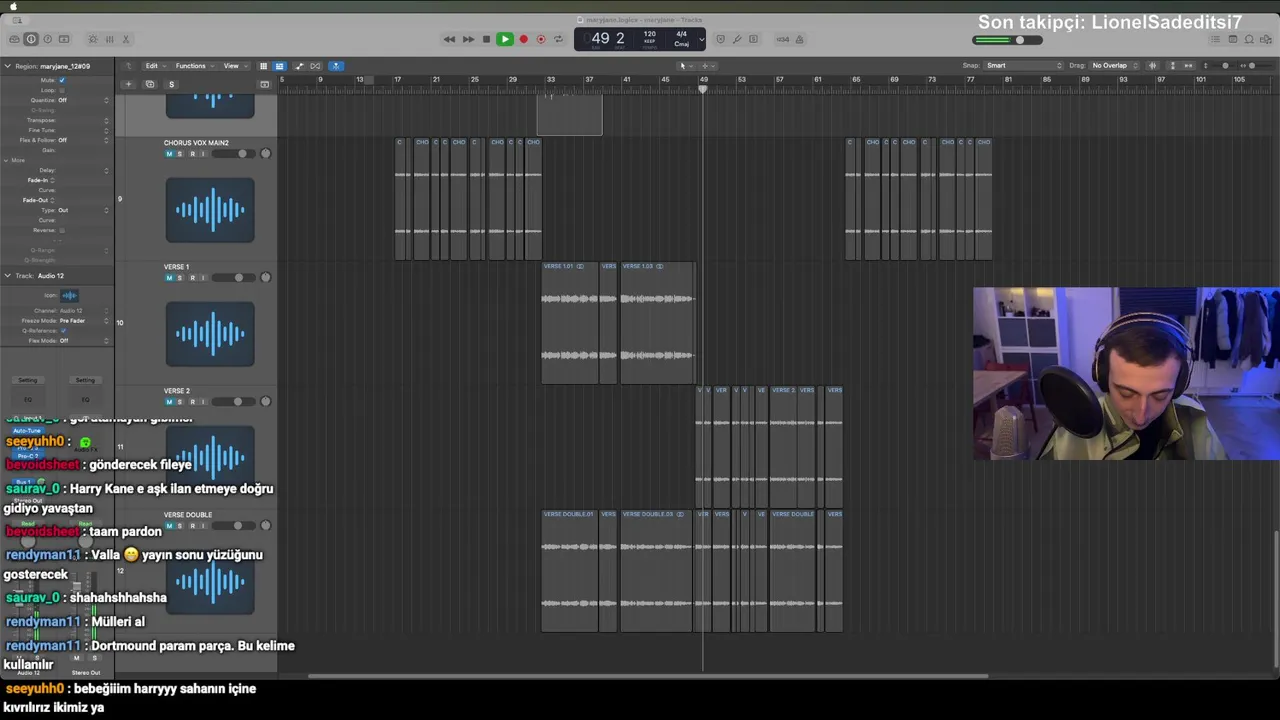
Task: Open the Functions menu
Action: pyautogui.click(x=193, y=66)
